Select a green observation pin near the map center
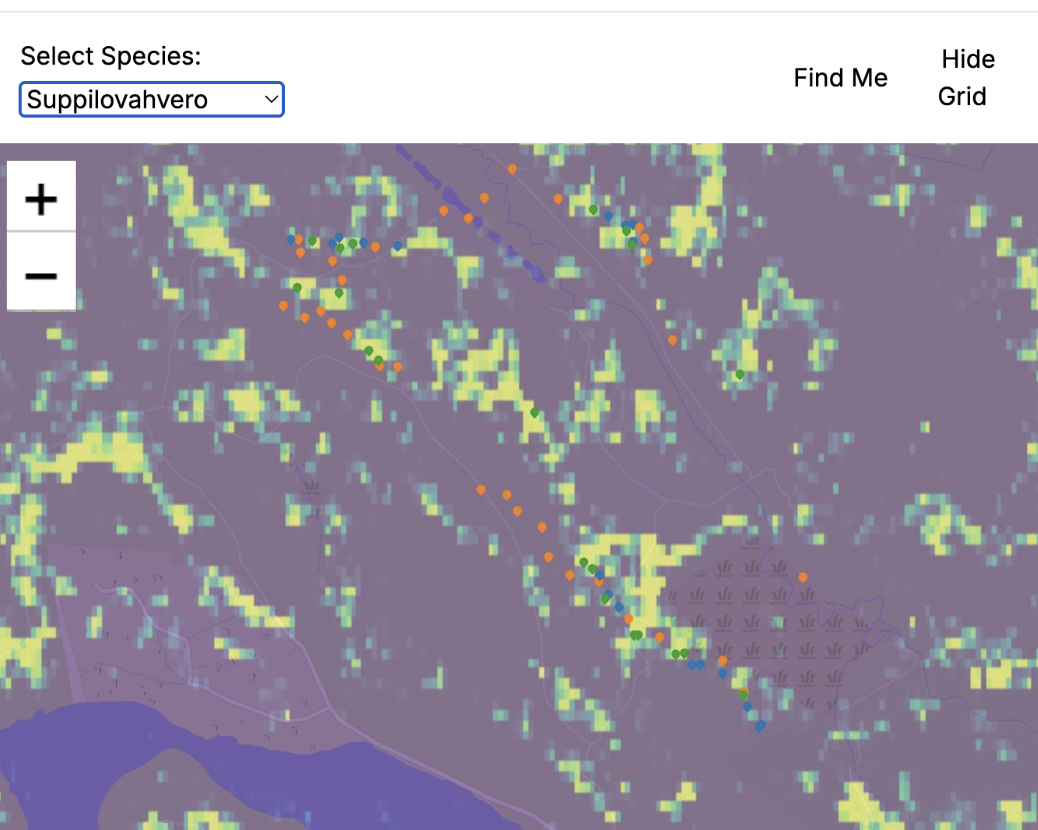The height and width of the screenshot is (830, 1038). click(x=534, y=412)
